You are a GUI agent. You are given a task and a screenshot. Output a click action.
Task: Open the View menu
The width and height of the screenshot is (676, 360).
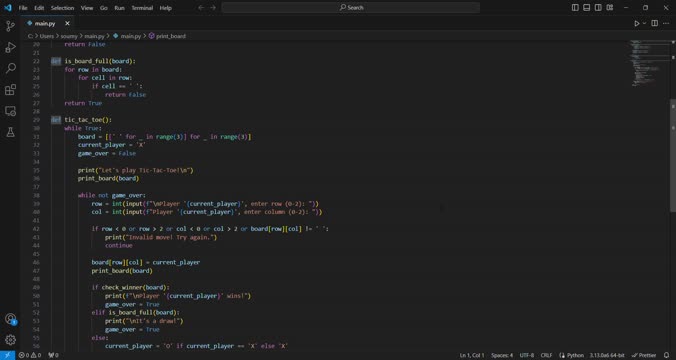click(x=87, y=8)
